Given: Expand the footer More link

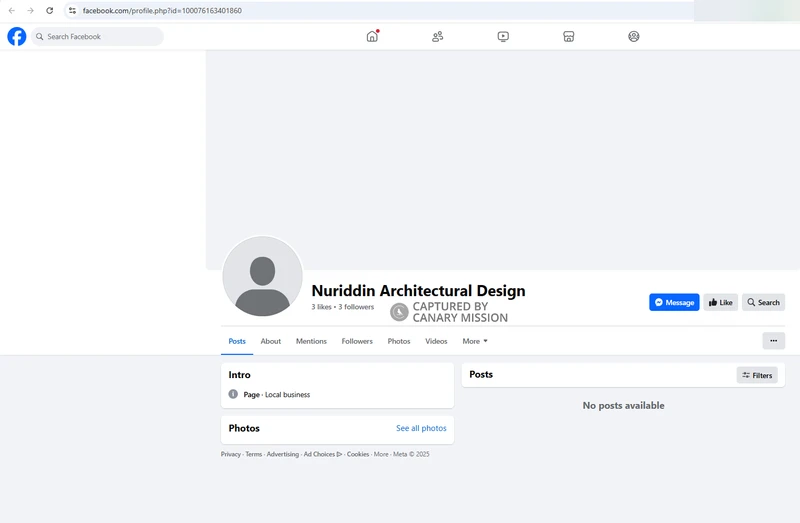Looking at the screenshot, I should tap(381, 454).
